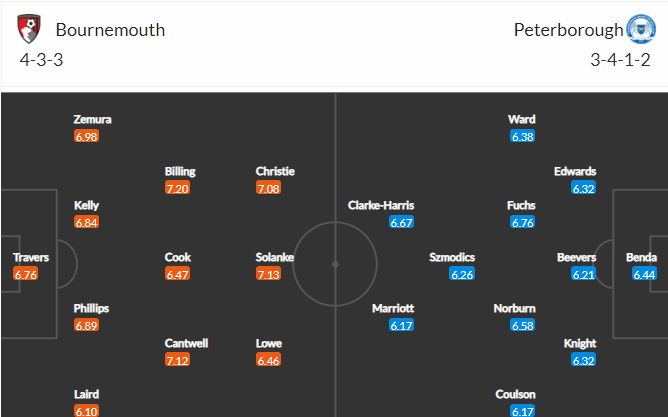Select Szmodics' 6.26 rating badge
This screenshot has width=668, height=417.
tap(462, 274)
